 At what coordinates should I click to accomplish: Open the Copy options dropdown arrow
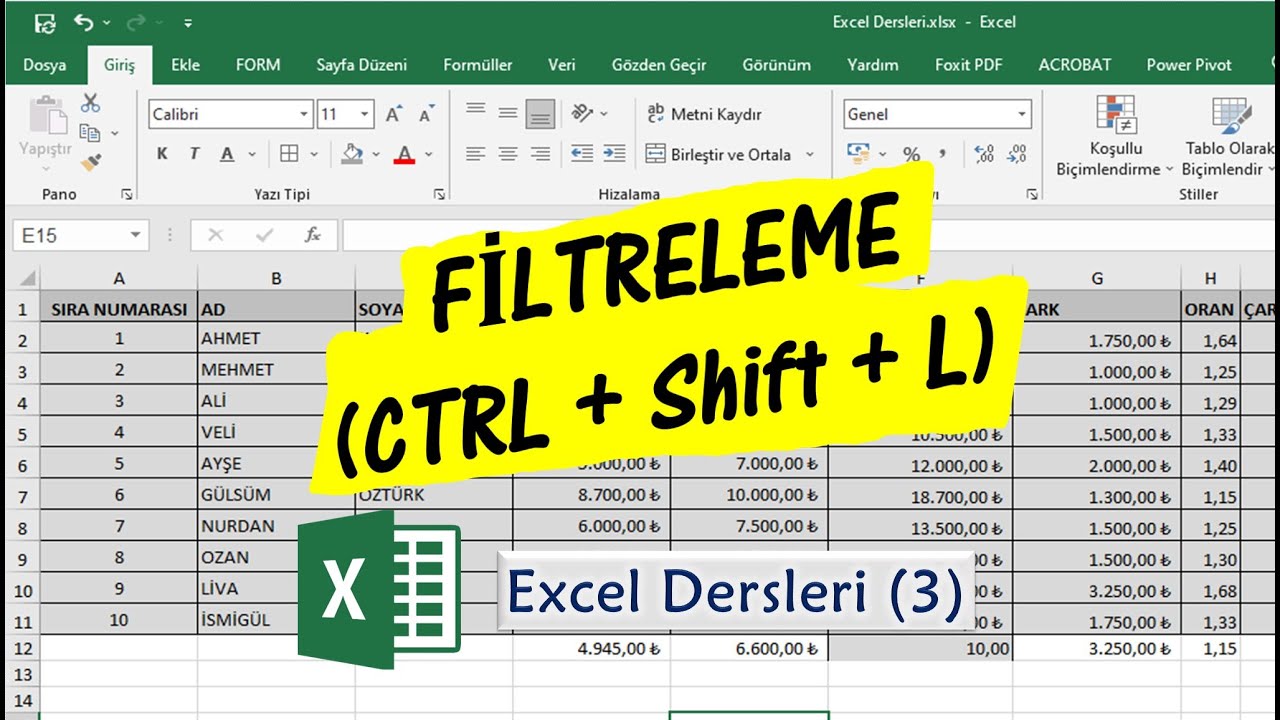[x=115, y=133]
